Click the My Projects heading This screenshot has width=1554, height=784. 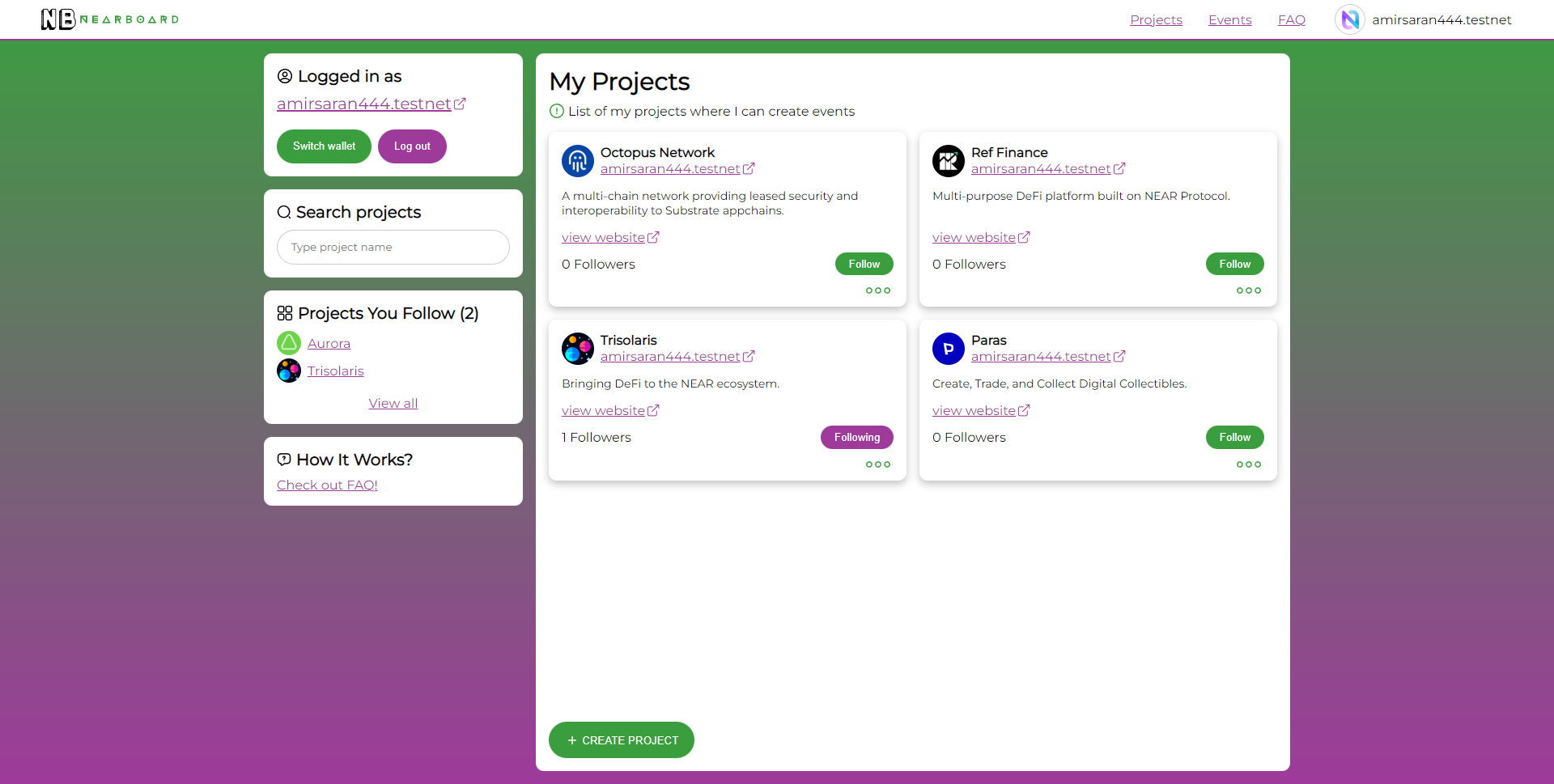point(619,82)
